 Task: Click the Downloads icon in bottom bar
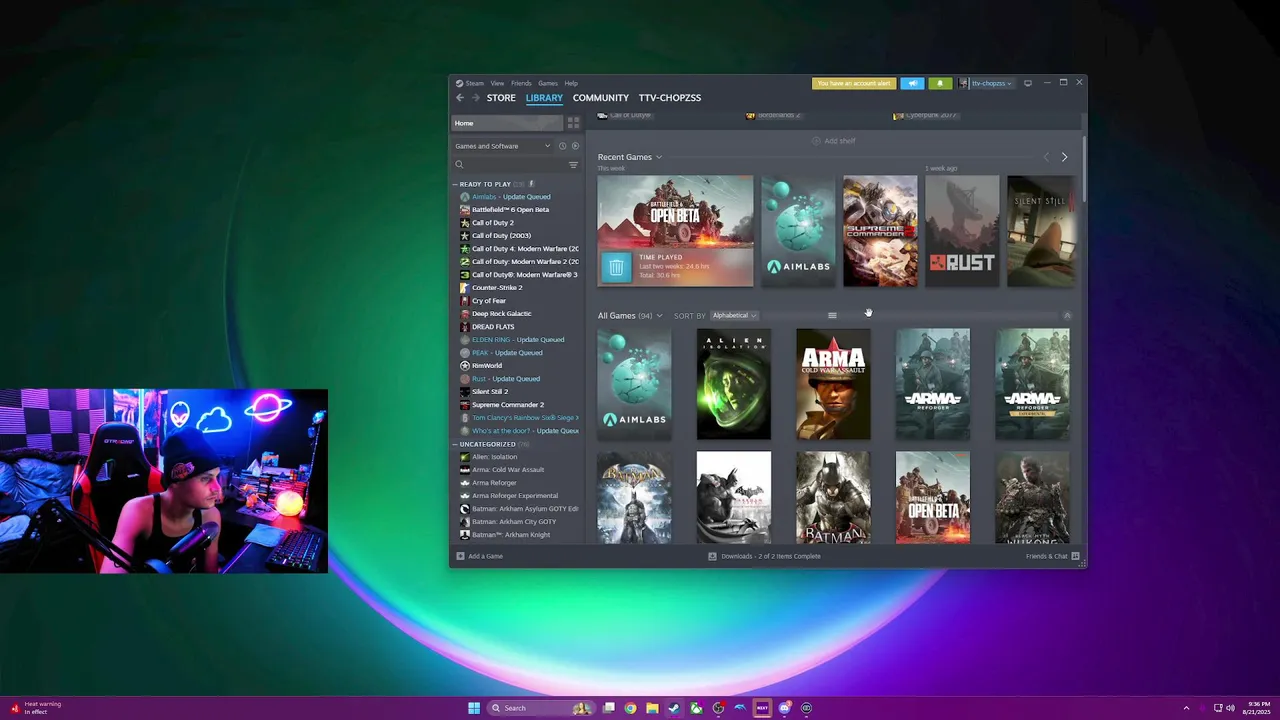pos(712,556)
